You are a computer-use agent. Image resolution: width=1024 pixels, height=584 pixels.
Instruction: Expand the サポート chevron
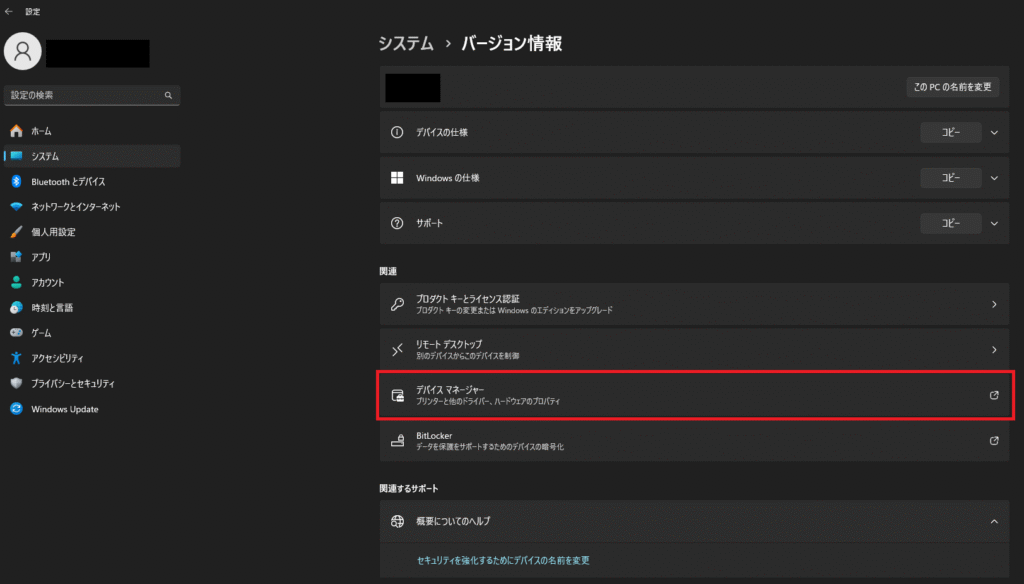coord(994,223)
